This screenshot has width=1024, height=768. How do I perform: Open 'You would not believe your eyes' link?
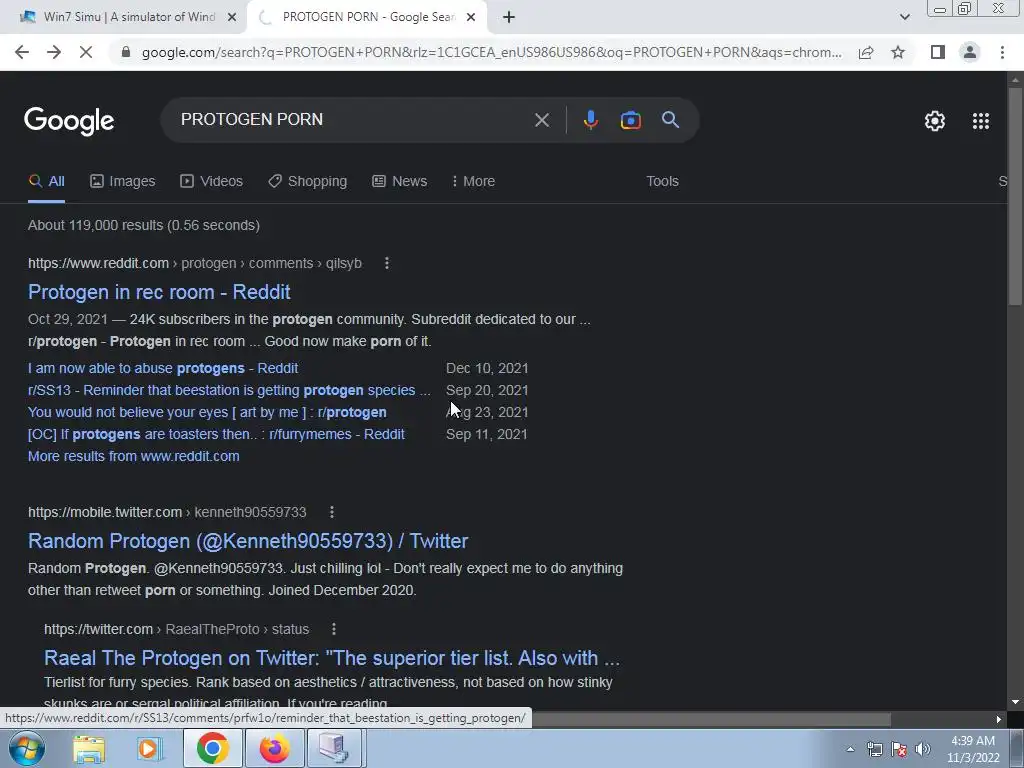point(207,413)
